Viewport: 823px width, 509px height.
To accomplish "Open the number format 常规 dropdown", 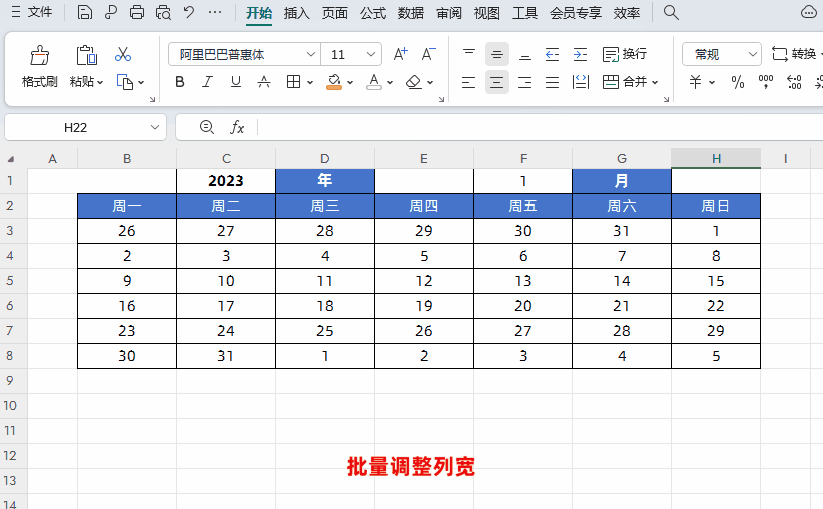I will click(x=752, y=54).
